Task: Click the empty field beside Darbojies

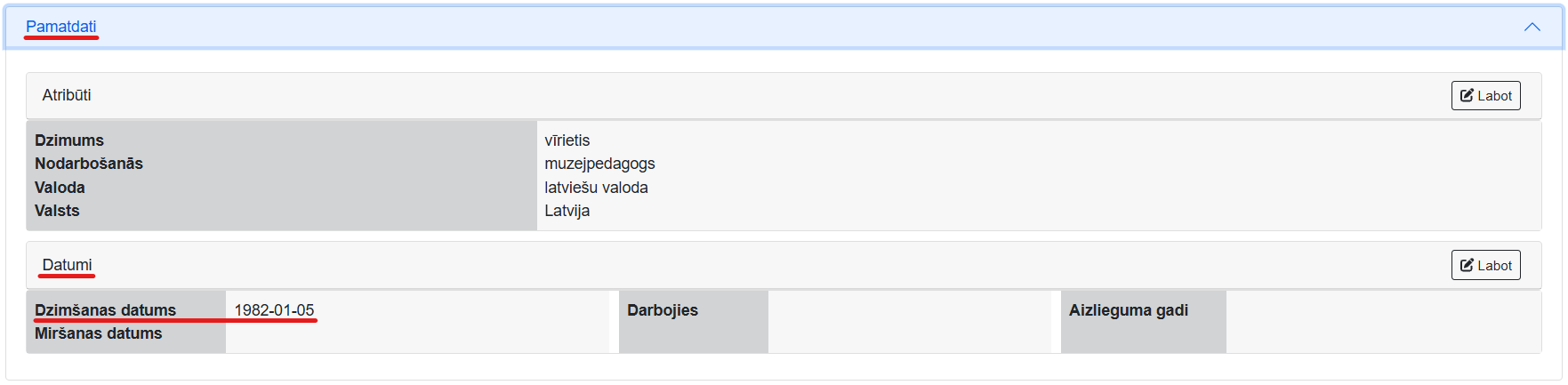Action: click(909, 321)
